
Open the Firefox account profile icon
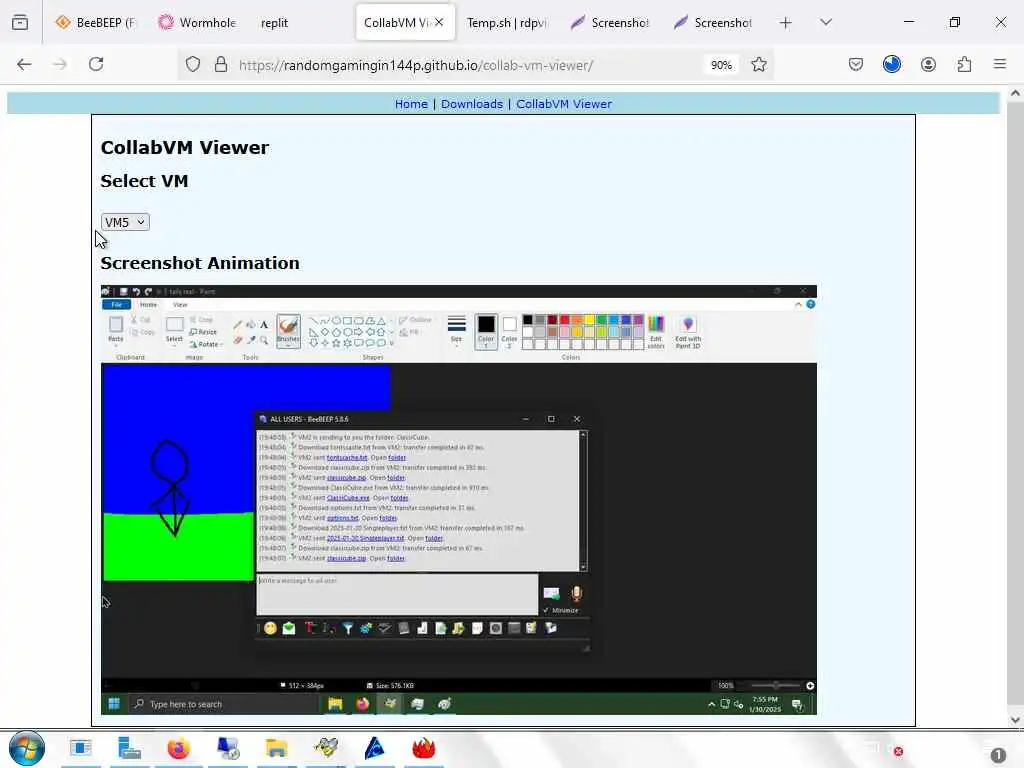928,64
